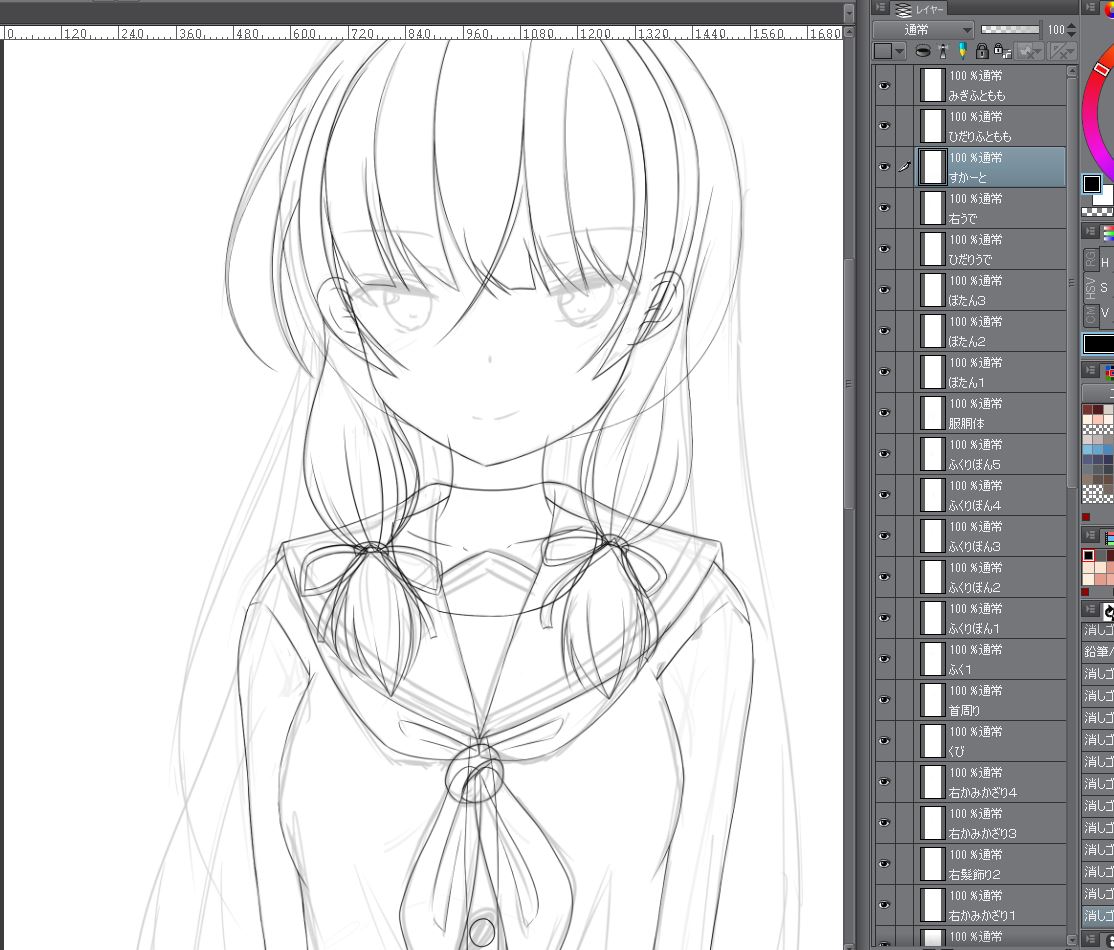The width and height of the screenshot is (1114, 950).
Task: Click pen icon on the すかーと layer
Action: tap(904, 167)
